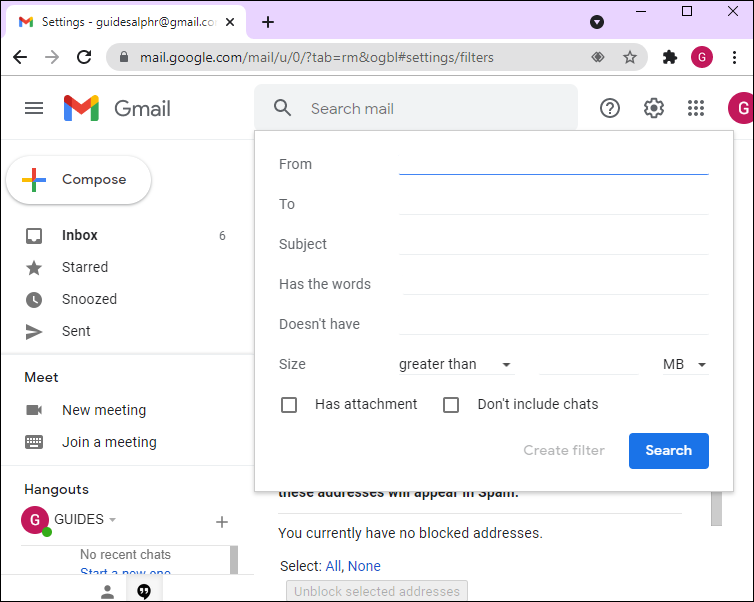Open the Google apps grid
This screenshot has height=602, width=754.
(x=696, y=108)
